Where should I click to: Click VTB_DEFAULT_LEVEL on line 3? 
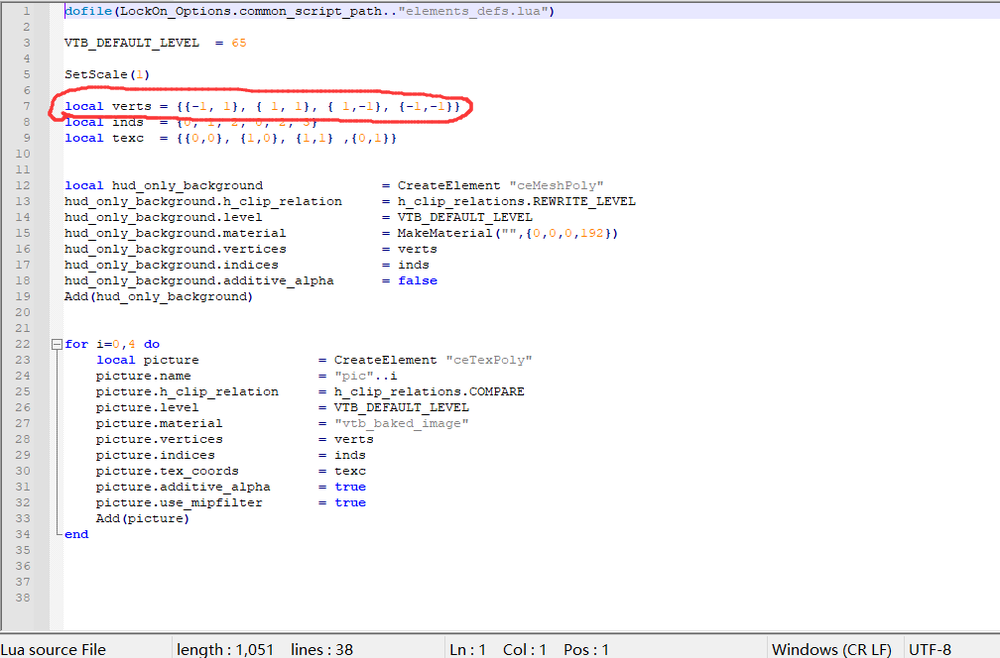click(x=131, y=43)
